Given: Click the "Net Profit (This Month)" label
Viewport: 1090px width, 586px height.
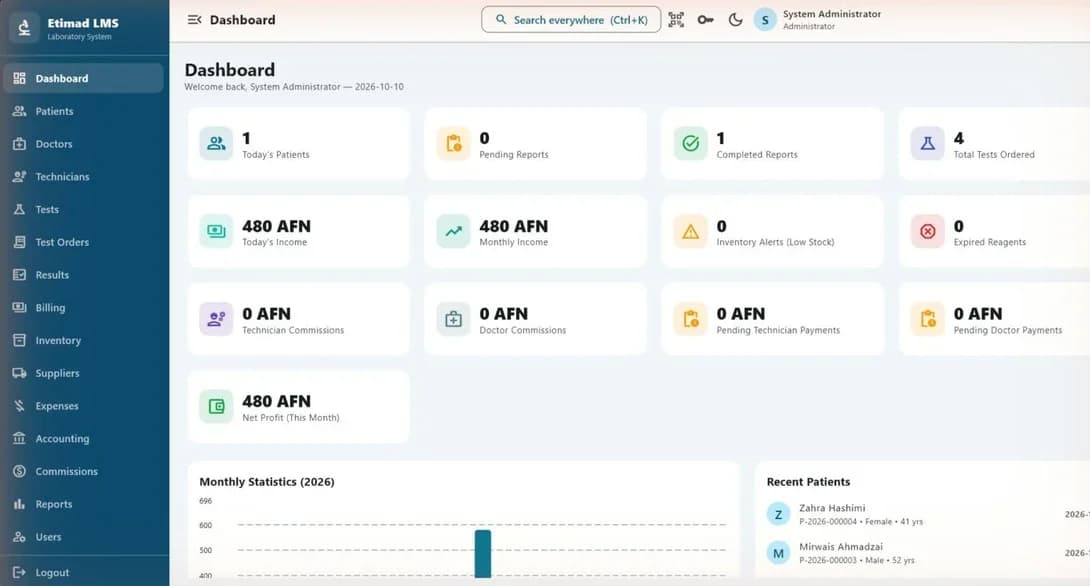Looking at the screenshot, I should [x=291, y=418].
